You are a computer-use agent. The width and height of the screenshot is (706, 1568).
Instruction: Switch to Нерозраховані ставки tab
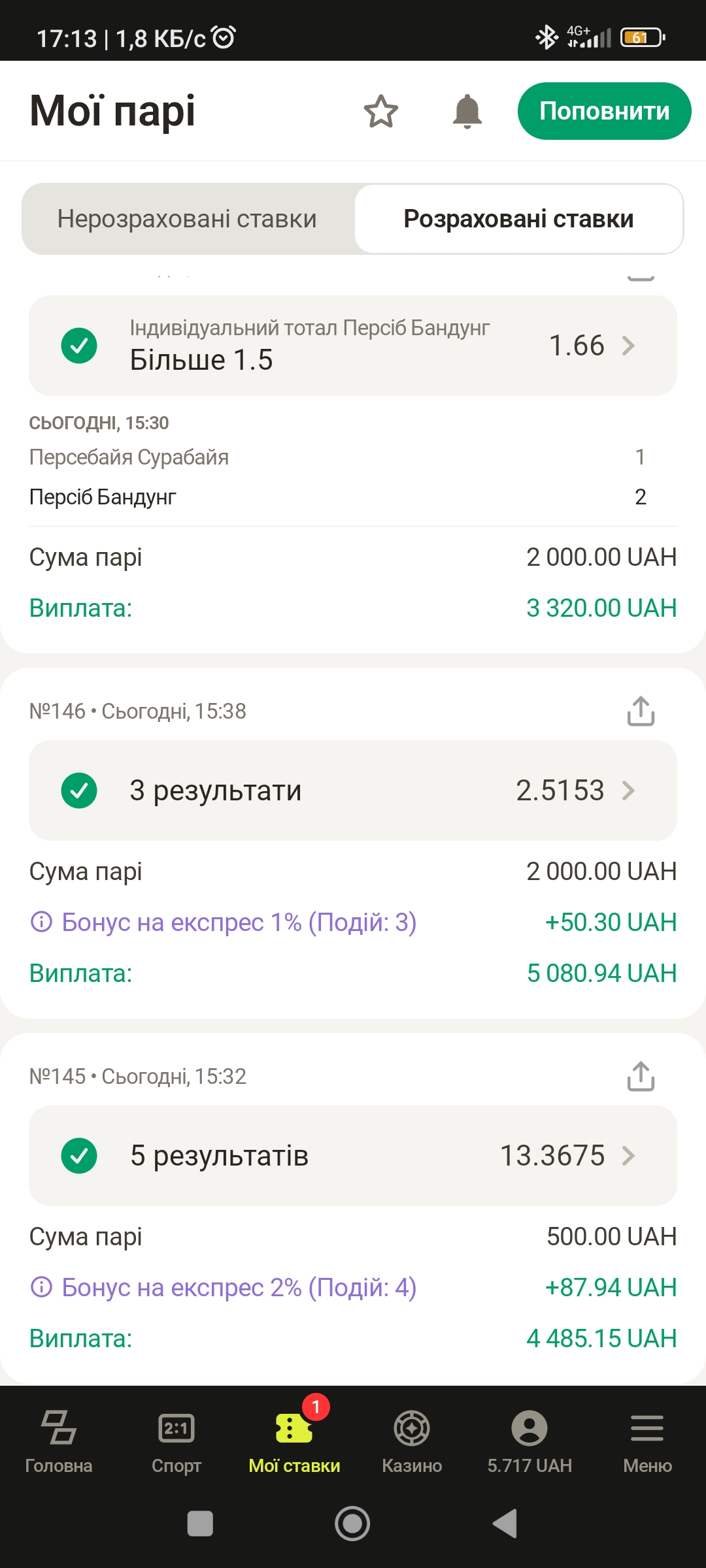pyautogui.click(x=187, y=219)
